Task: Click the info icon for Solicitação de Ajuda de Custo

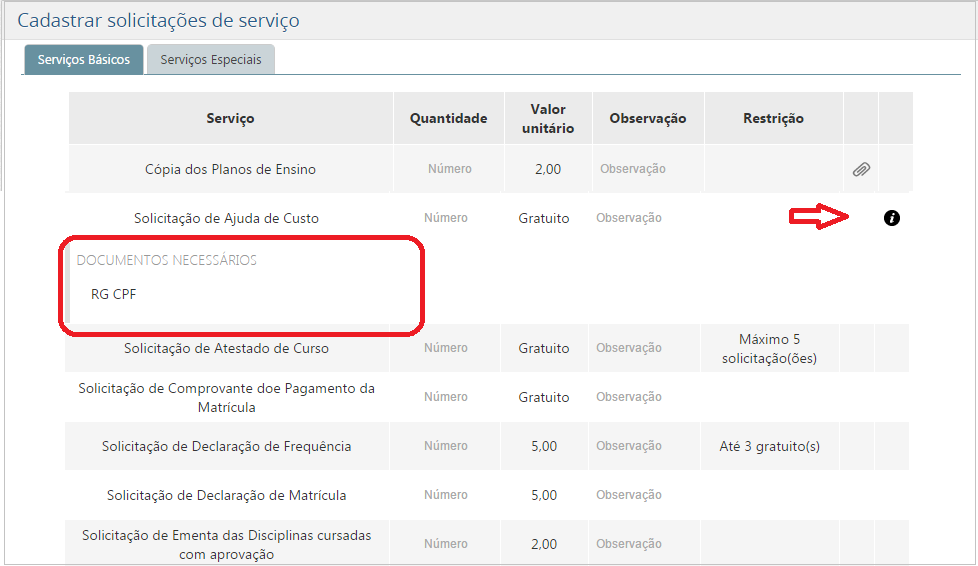Action: coord(892,218)
